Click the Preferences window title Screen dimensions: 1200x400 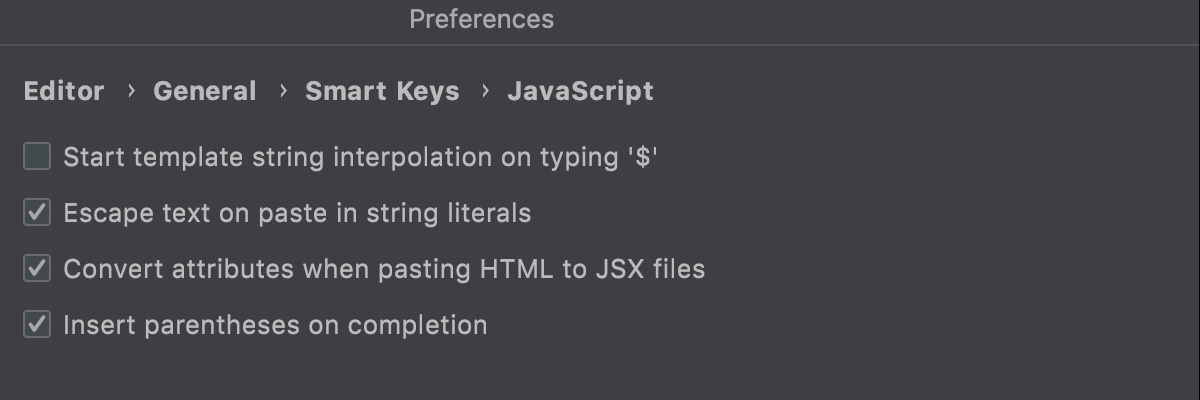click(481, 19)
